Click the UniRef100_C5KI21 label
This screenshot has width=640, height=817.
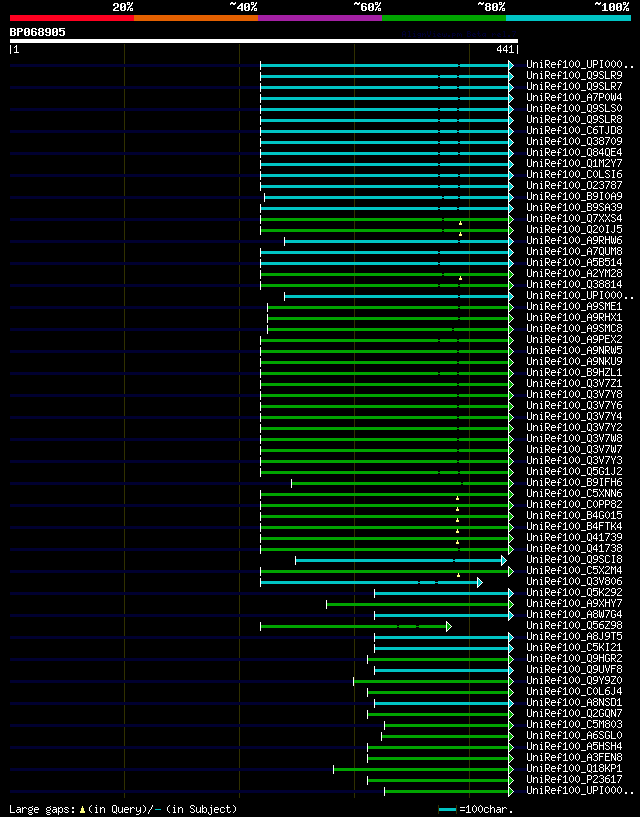coord(574,647)
